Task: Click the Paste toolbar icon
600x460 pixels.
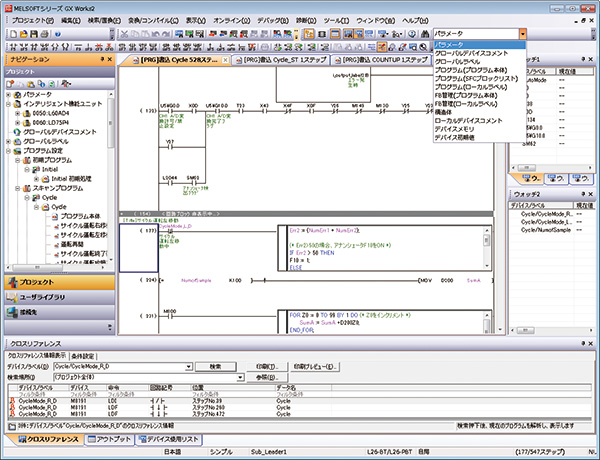Action: pos(145,34)
